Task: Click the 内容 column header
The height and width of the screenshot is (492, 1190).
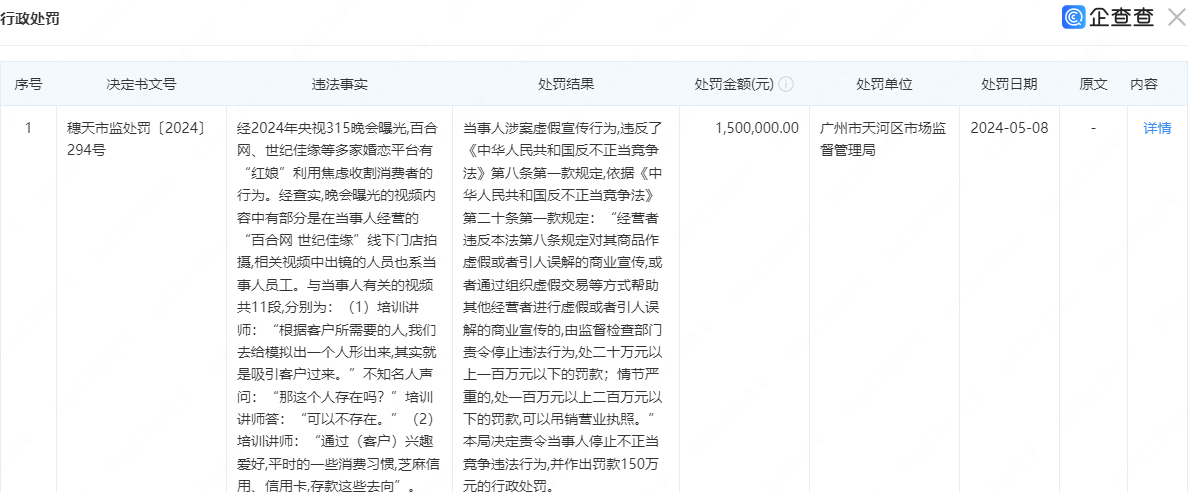Action: (x=1144, y=84)
